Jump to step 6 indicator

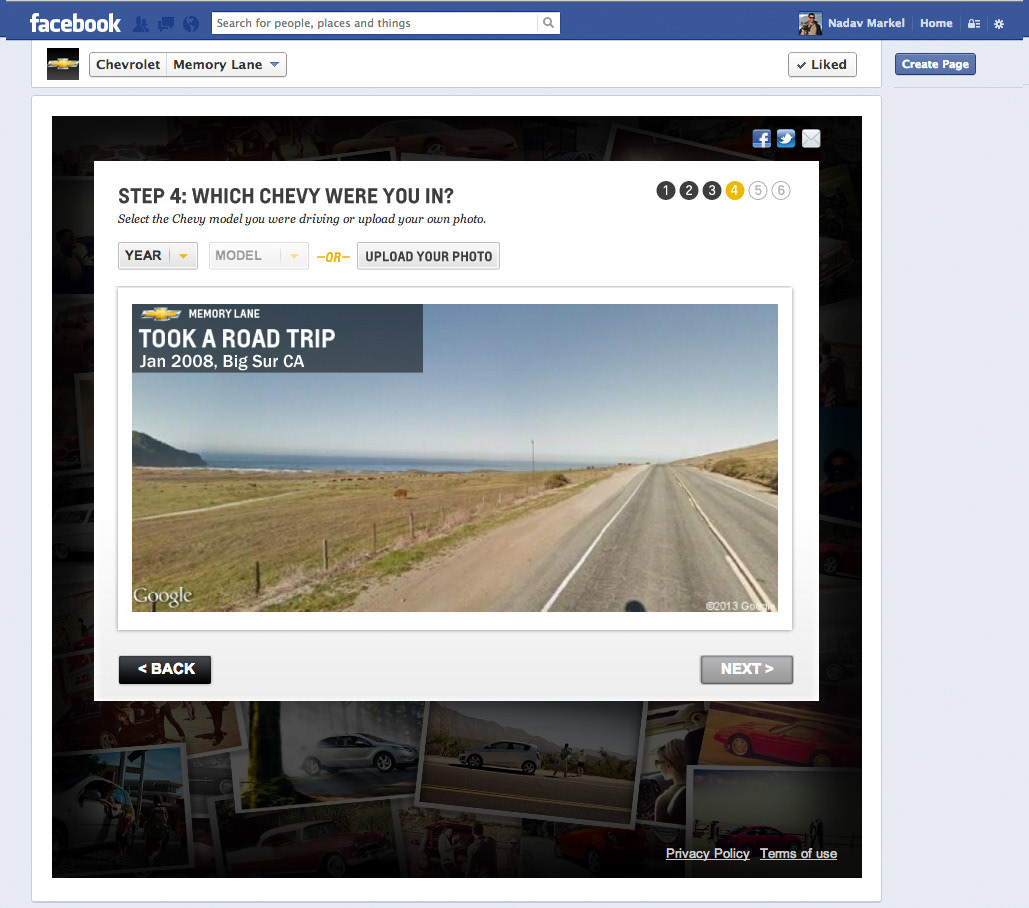point(780,190)
